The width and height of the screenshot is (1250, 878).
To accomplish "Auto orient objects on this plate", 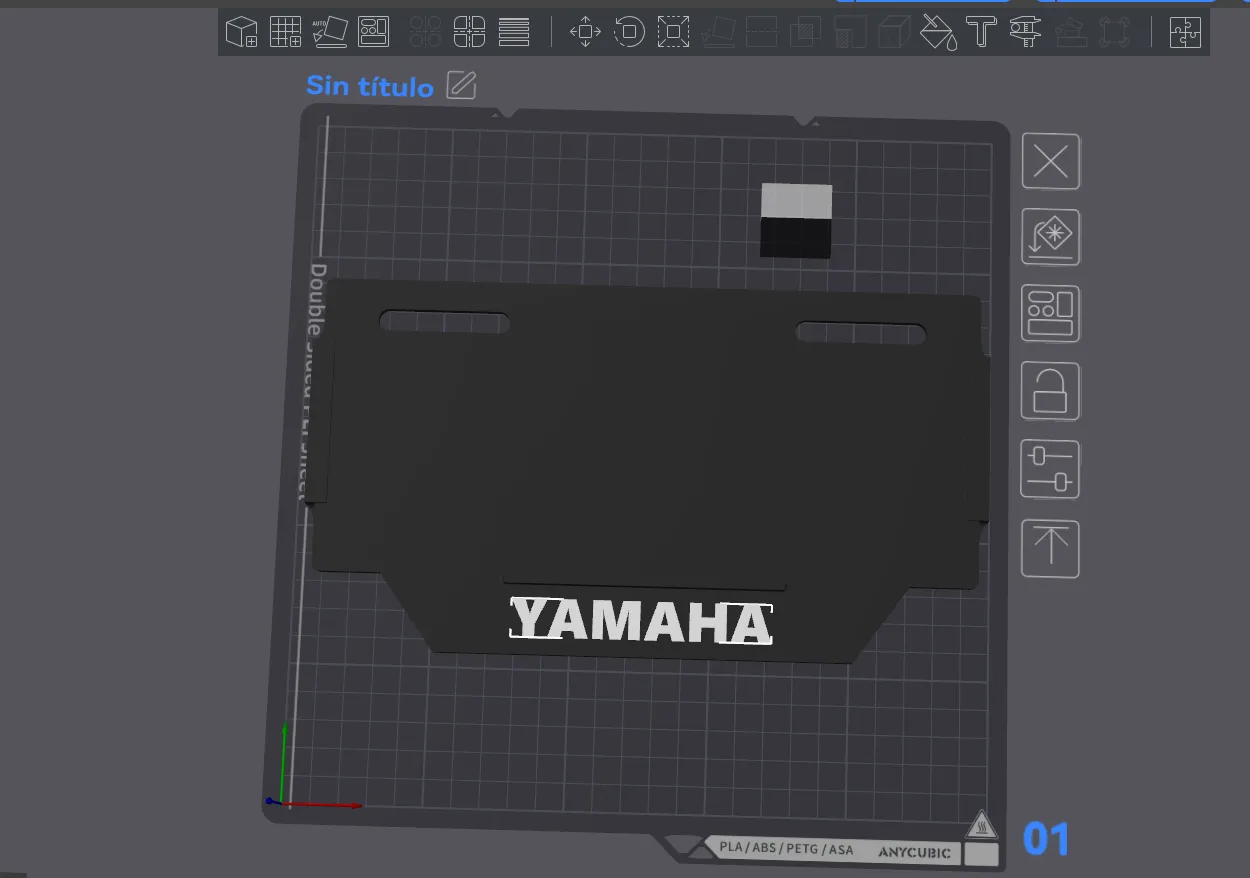I will 1050,237.
